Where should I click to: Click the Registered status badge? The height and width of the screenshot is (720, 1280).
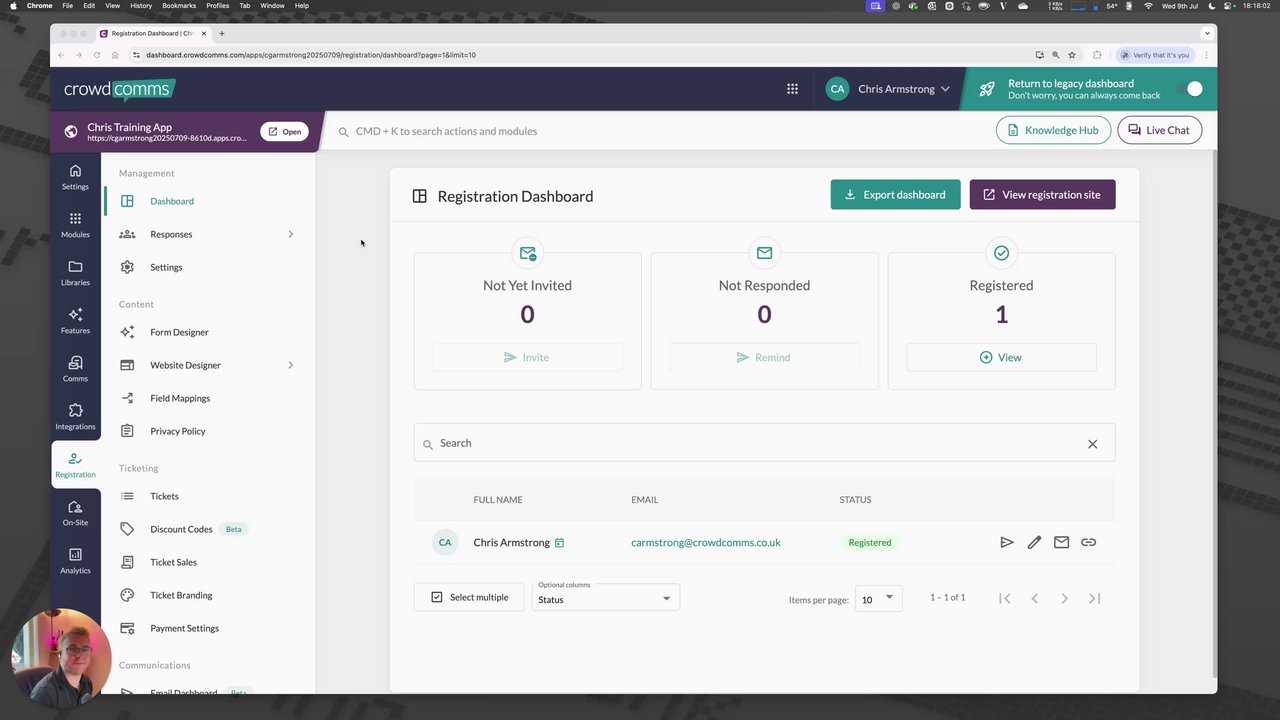coord(870,542)
